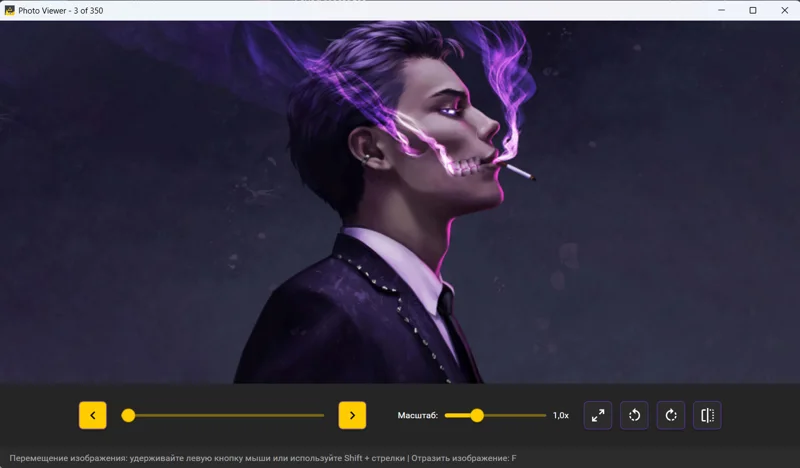Image resolution: width=800 pixels, height=468 pixels.
Task: Toggle fullscreen with the expand arrows icon
Action: tap(597, 415)
